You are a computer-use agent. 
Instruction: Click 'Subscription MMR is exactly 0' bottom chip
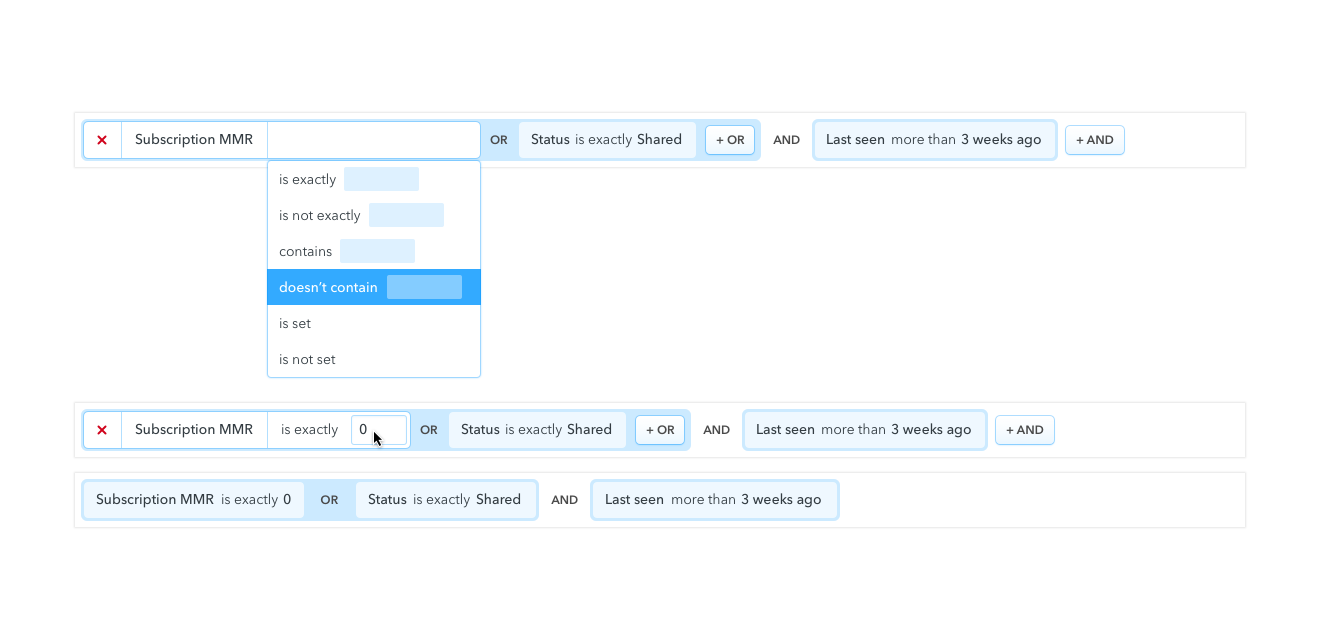point(193,500)
